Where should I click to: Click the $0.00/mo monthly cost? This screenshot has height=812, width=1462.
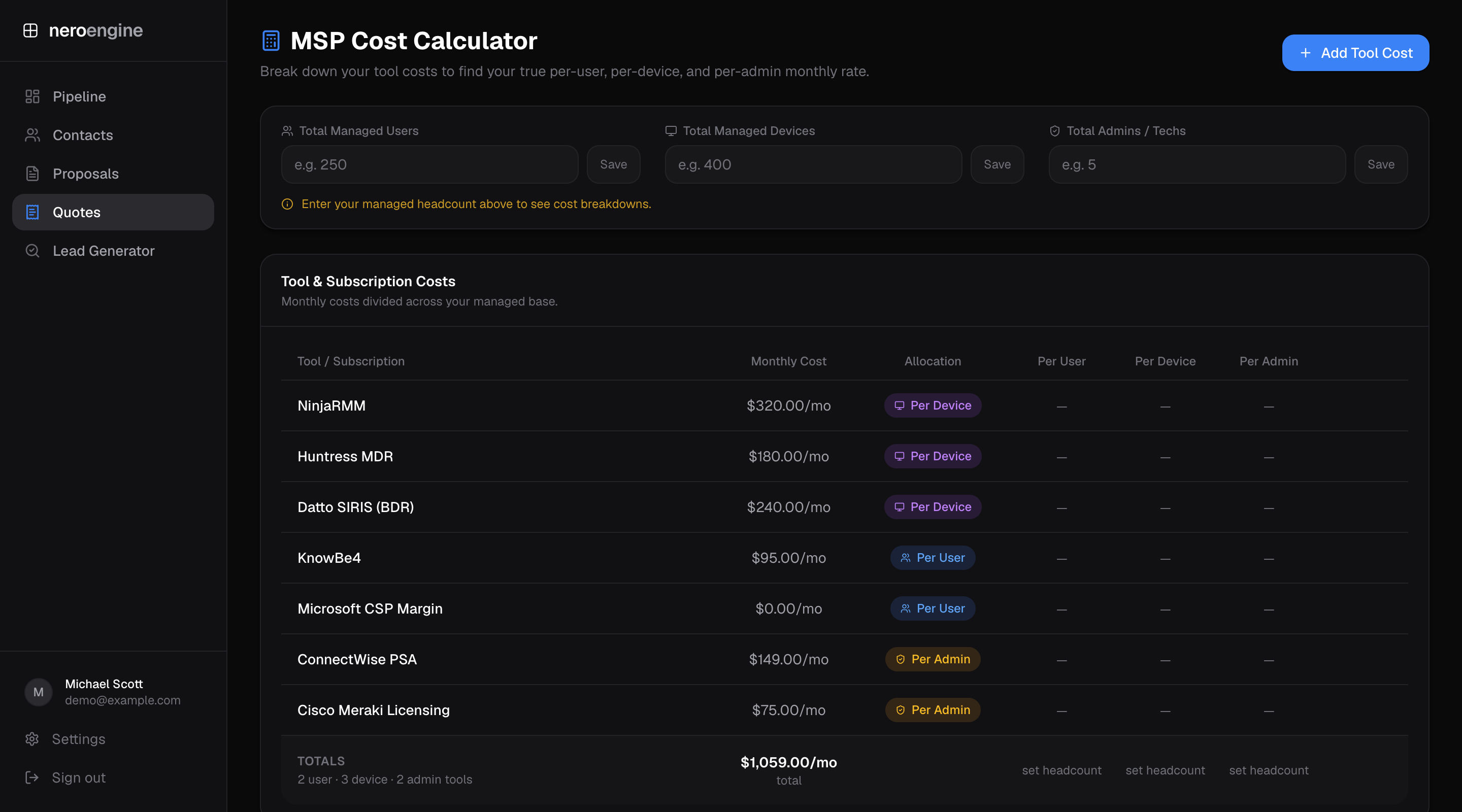pyautogui.click(x=788, y=609)
